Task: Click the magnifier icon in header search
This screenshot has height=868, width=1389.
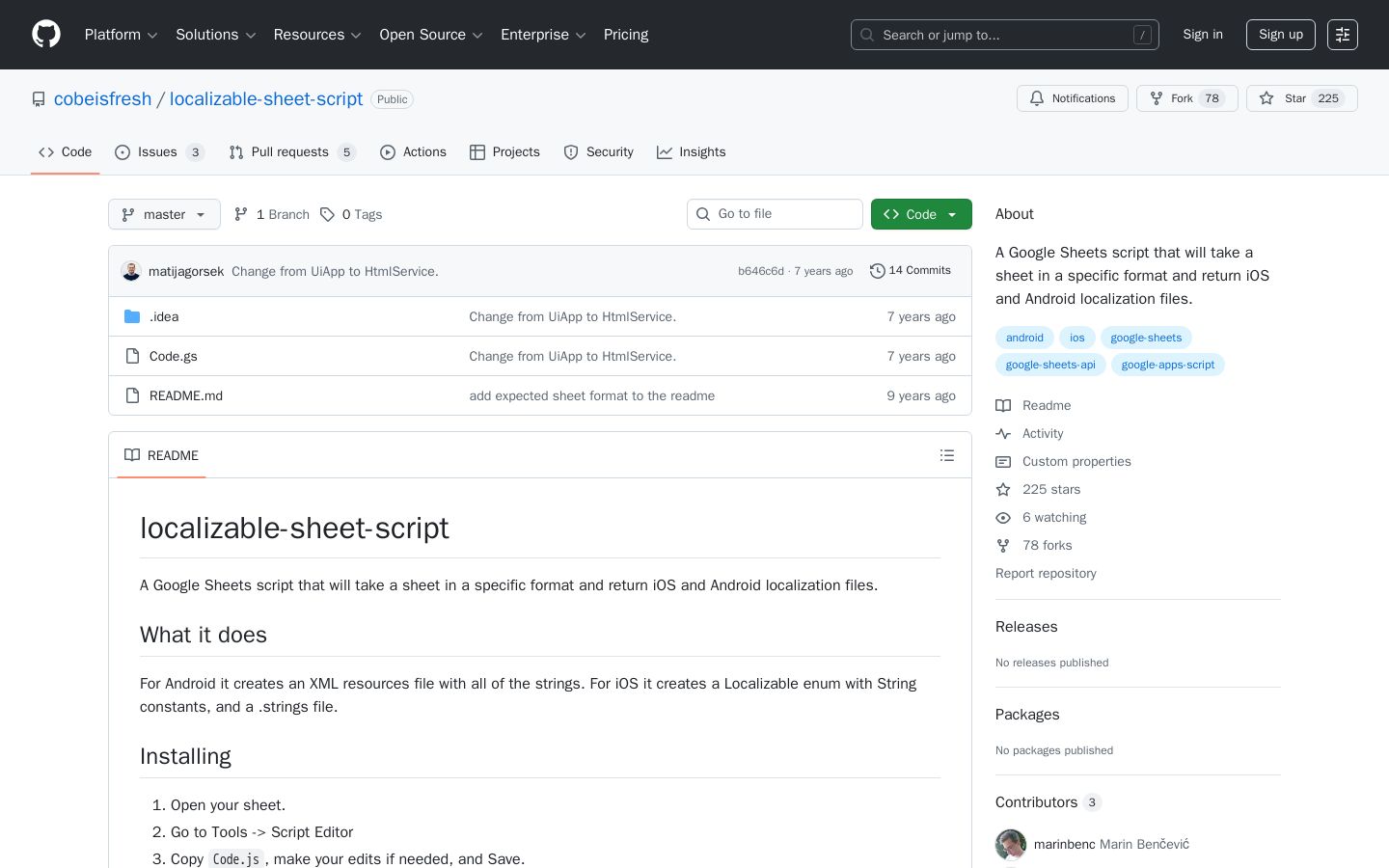Action: 867,35
